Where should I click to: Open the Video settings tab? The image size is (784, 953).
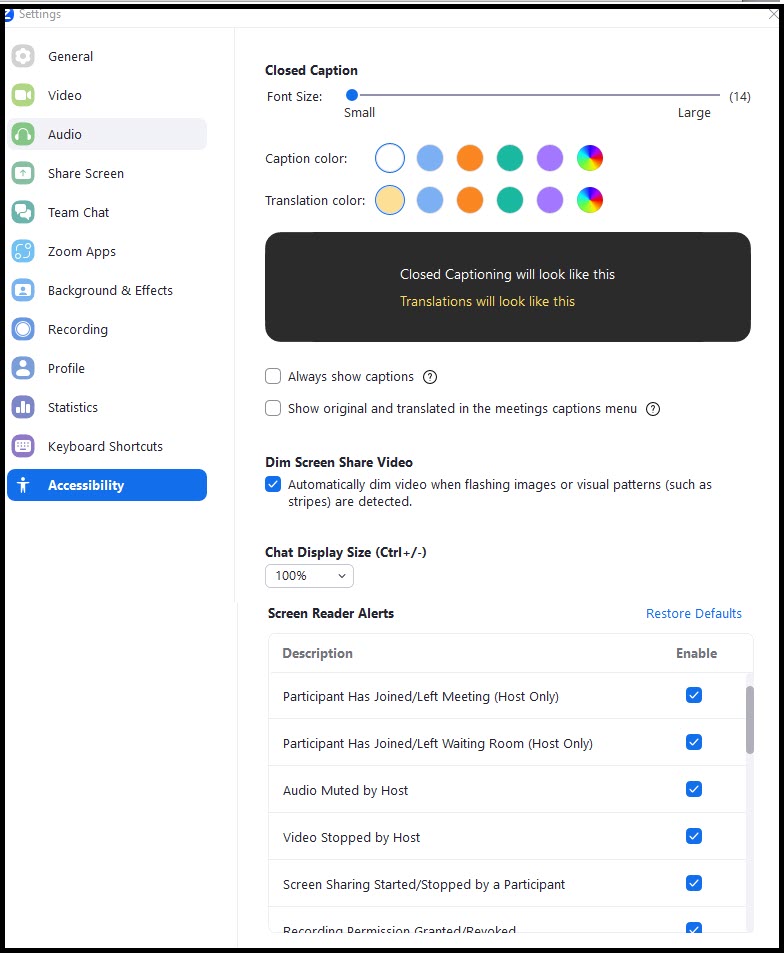[107, 95]
